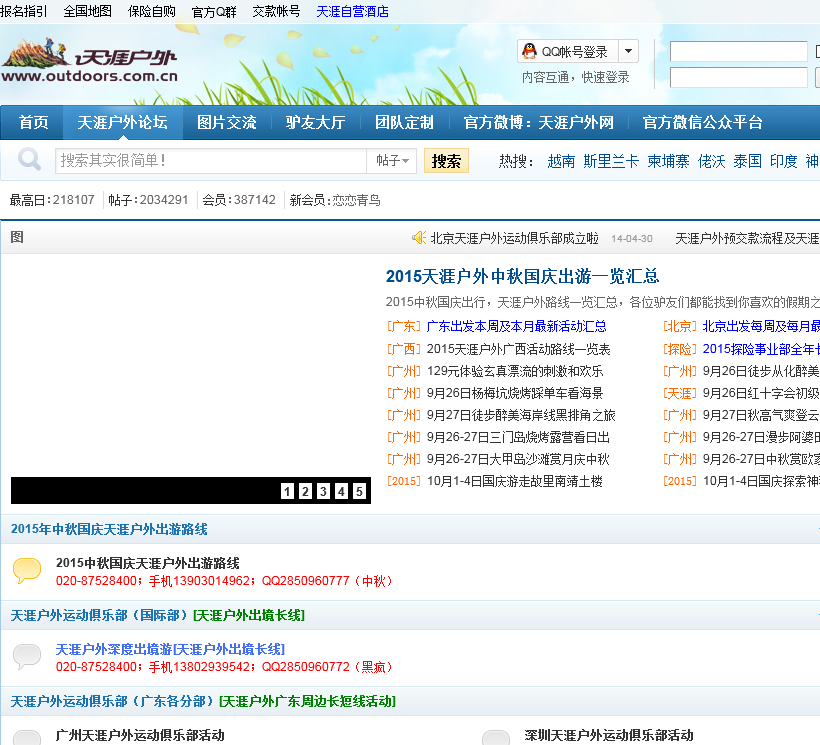Open 官方微信公众平台 nav item
820x745 pixels.
coord(702,122)
